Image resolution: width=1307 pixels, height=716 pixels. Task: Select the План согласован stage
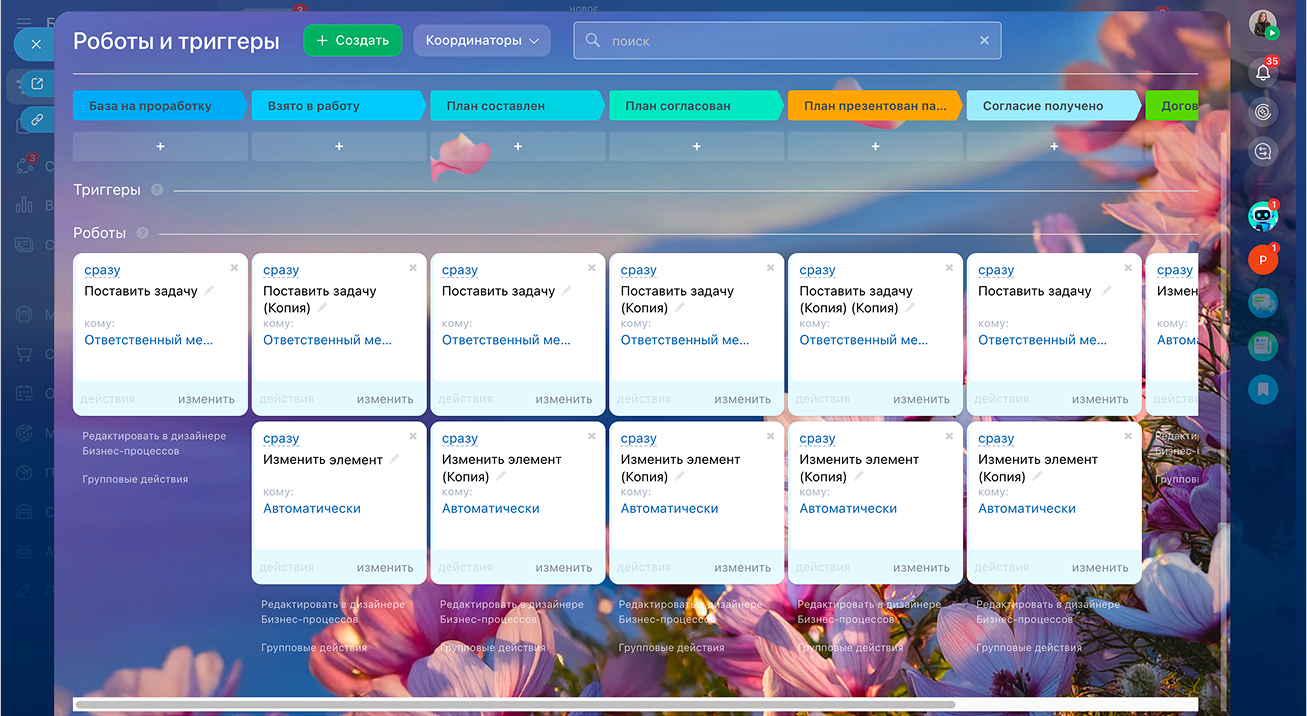(697, 106)
